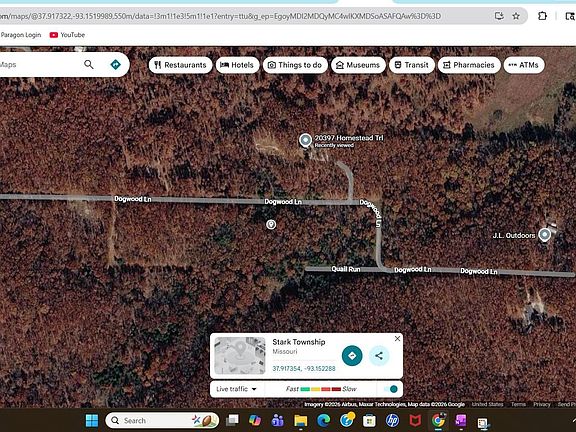The width and height of the screenshot is (576, 432).
Task: Click the coordinates 37.917354, -93.152288 link
Action: point(304,368)
